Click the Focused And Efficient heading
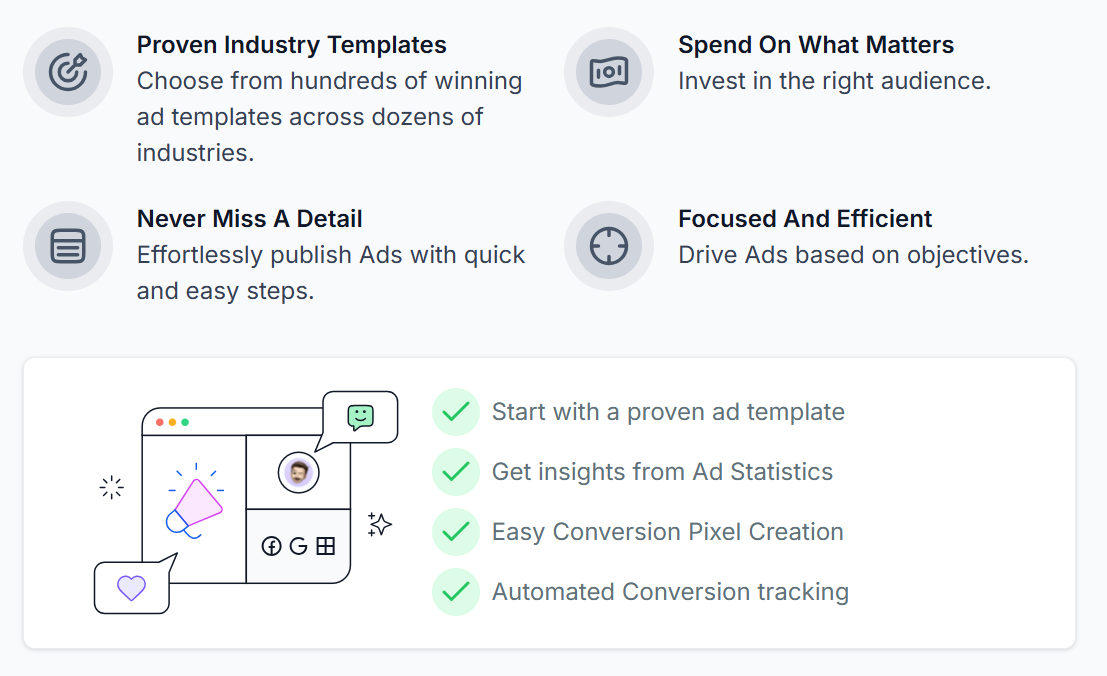This screenshot has height=676, width=1107. [805, 219]
